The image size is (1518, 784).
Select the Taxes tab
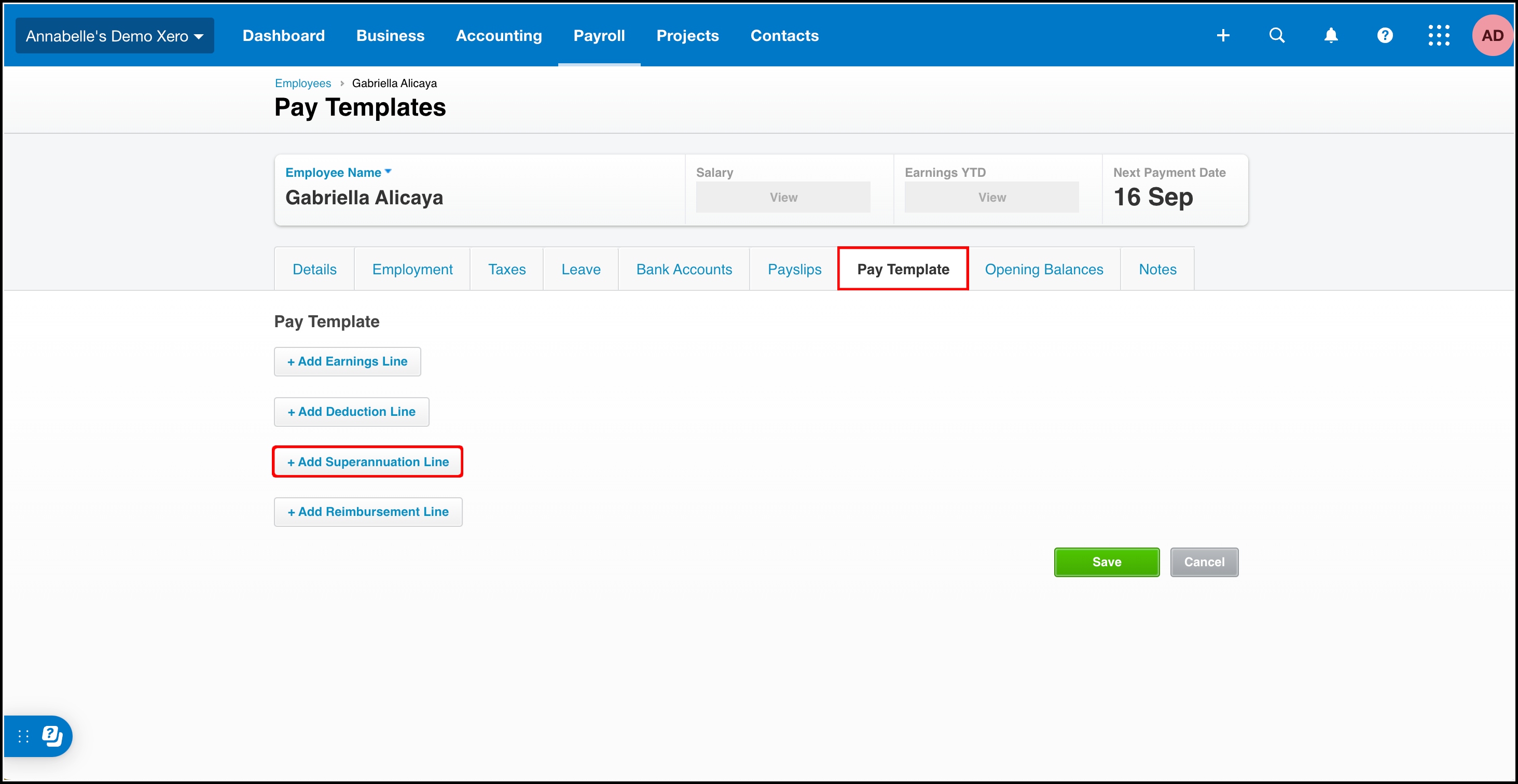(506, 269)
